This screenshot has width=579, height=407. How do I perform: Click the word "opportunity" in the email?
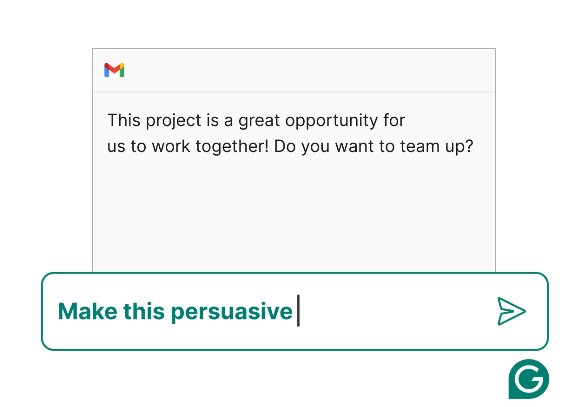point(331,121)
